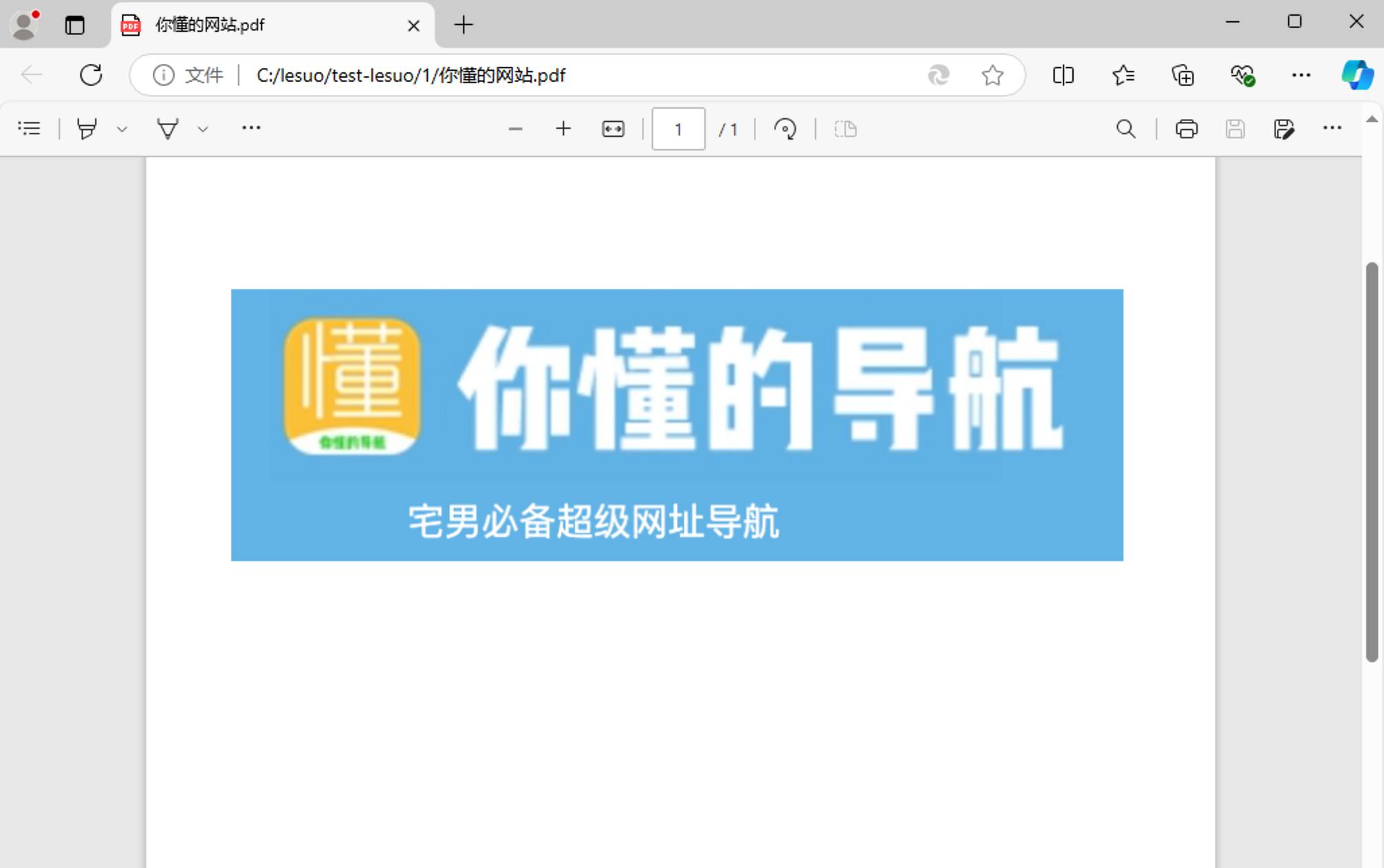Show more PDF annotation tools
Image resolution: width=1384 pixels, height=868 pixels.
(251, 128)
